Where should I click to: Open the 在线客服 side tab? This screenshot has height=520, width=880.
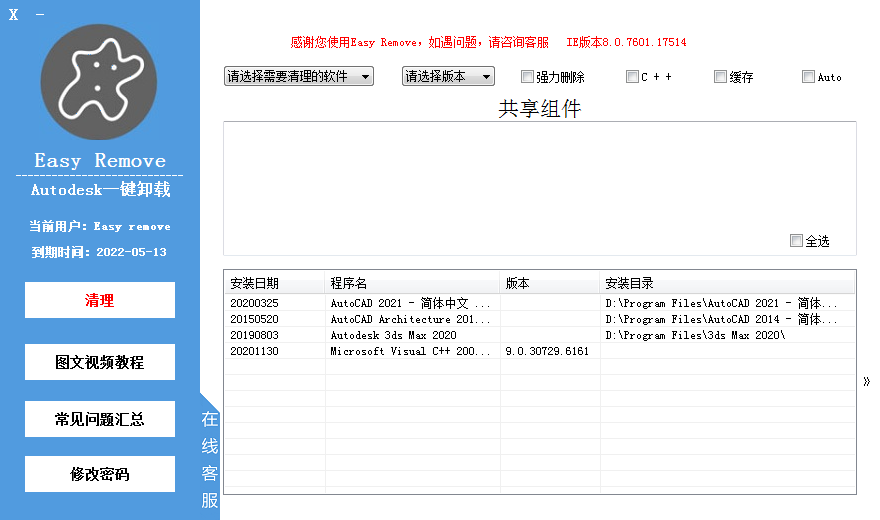[x=210, y=459]
